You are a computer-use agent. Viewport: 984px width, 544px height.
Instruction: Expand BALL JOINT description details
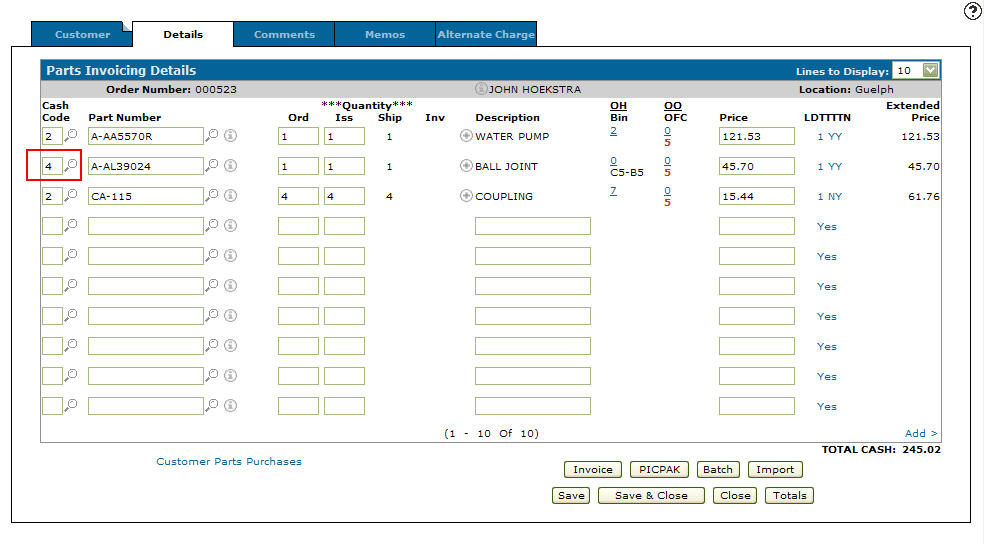click(x=466, y=166)
